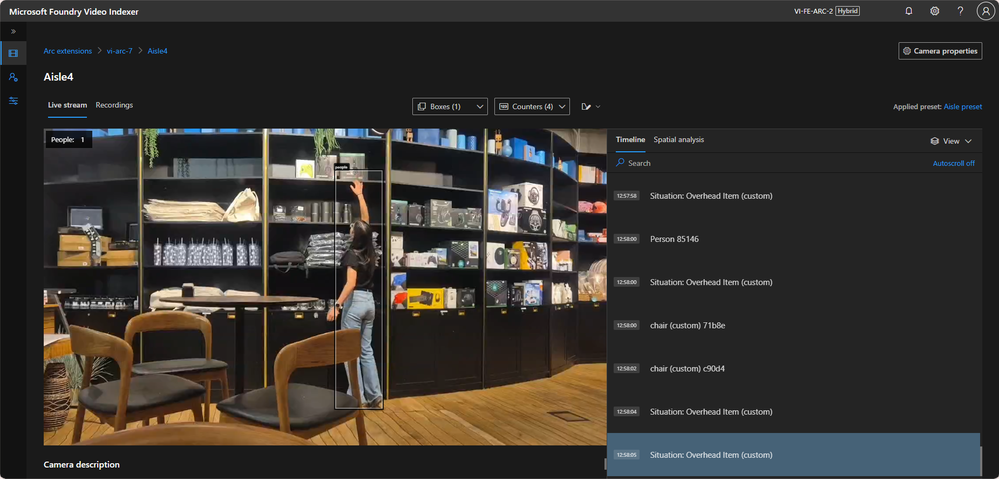Go to vi-arc-7 breadcrumb
The width and height of the screenshot is (999, 479).
click(120, 51)
